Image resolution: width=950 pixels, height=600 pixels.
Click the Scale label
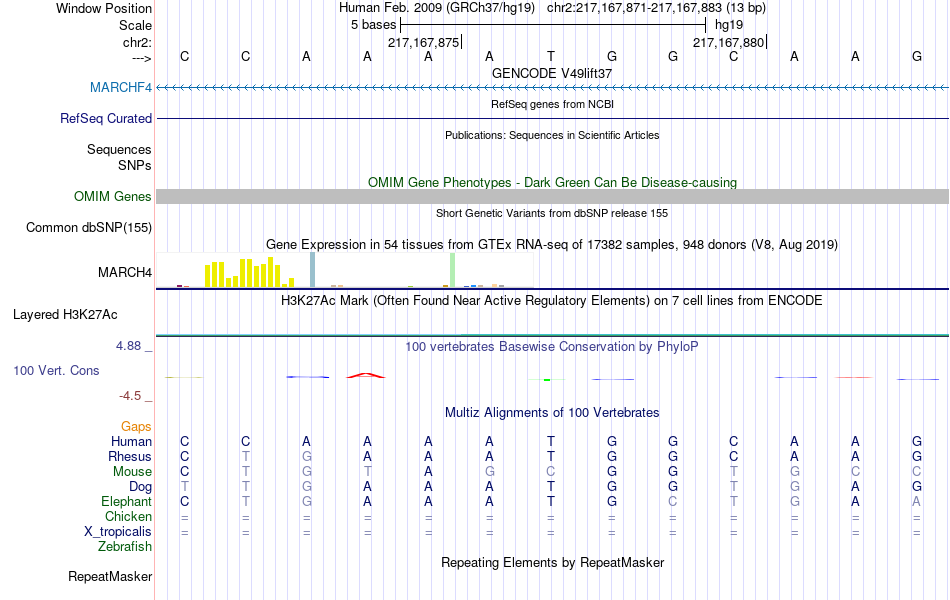(135, 25)
